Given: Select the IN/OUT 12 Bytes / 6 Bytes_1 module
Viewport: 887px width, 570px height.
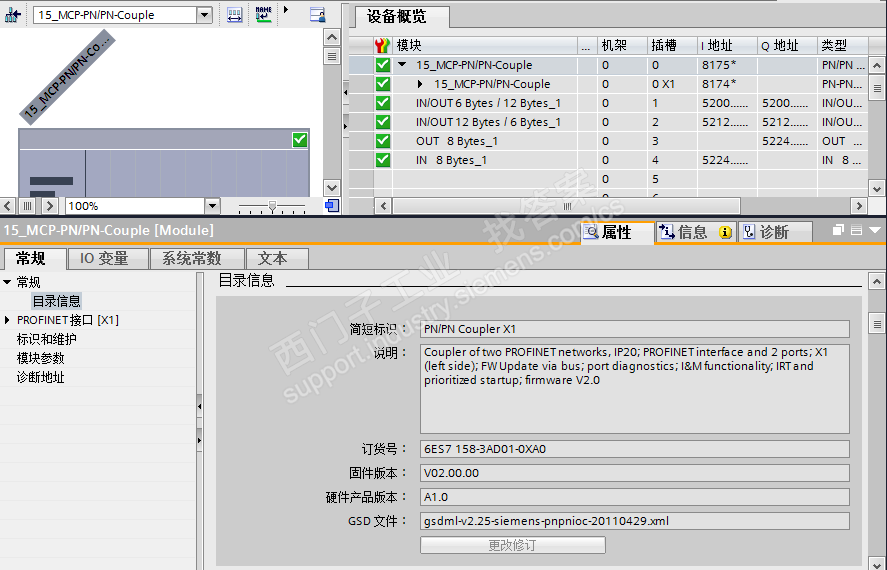Looking at the screenshot, I should click(x=488, y=122).
